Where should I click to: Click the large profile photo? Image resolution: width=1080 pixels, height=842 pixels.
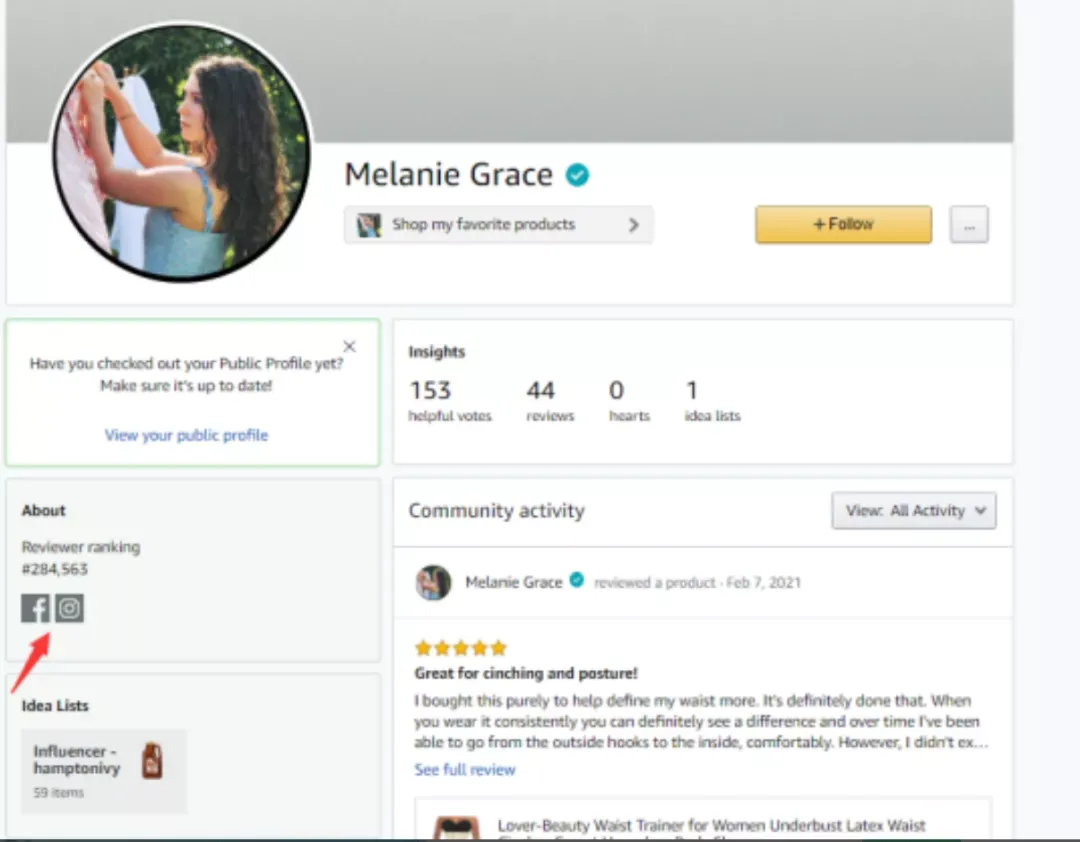click(x=182, y=153)
